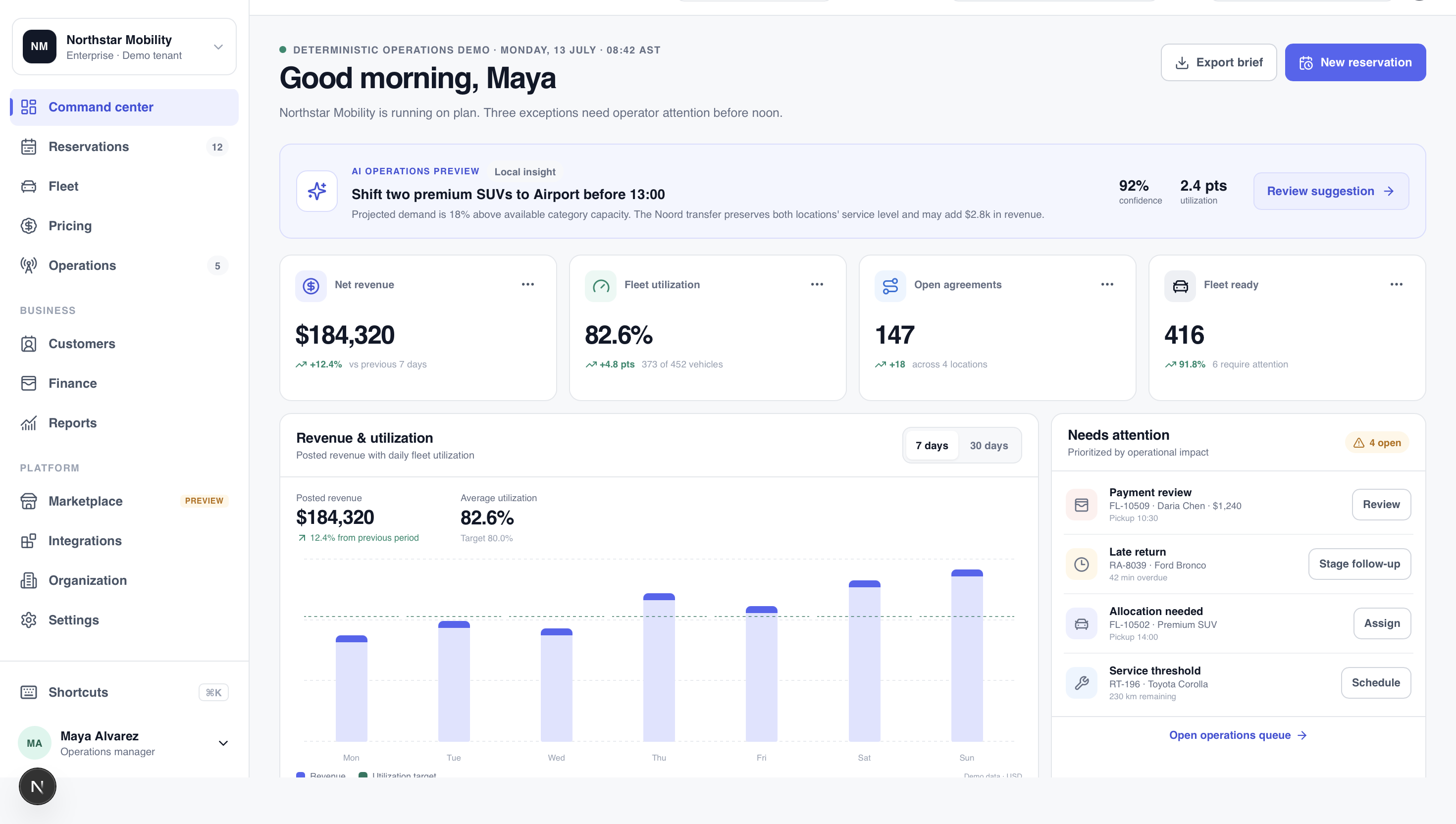Open the Fleet ready card options menu

1397,284
